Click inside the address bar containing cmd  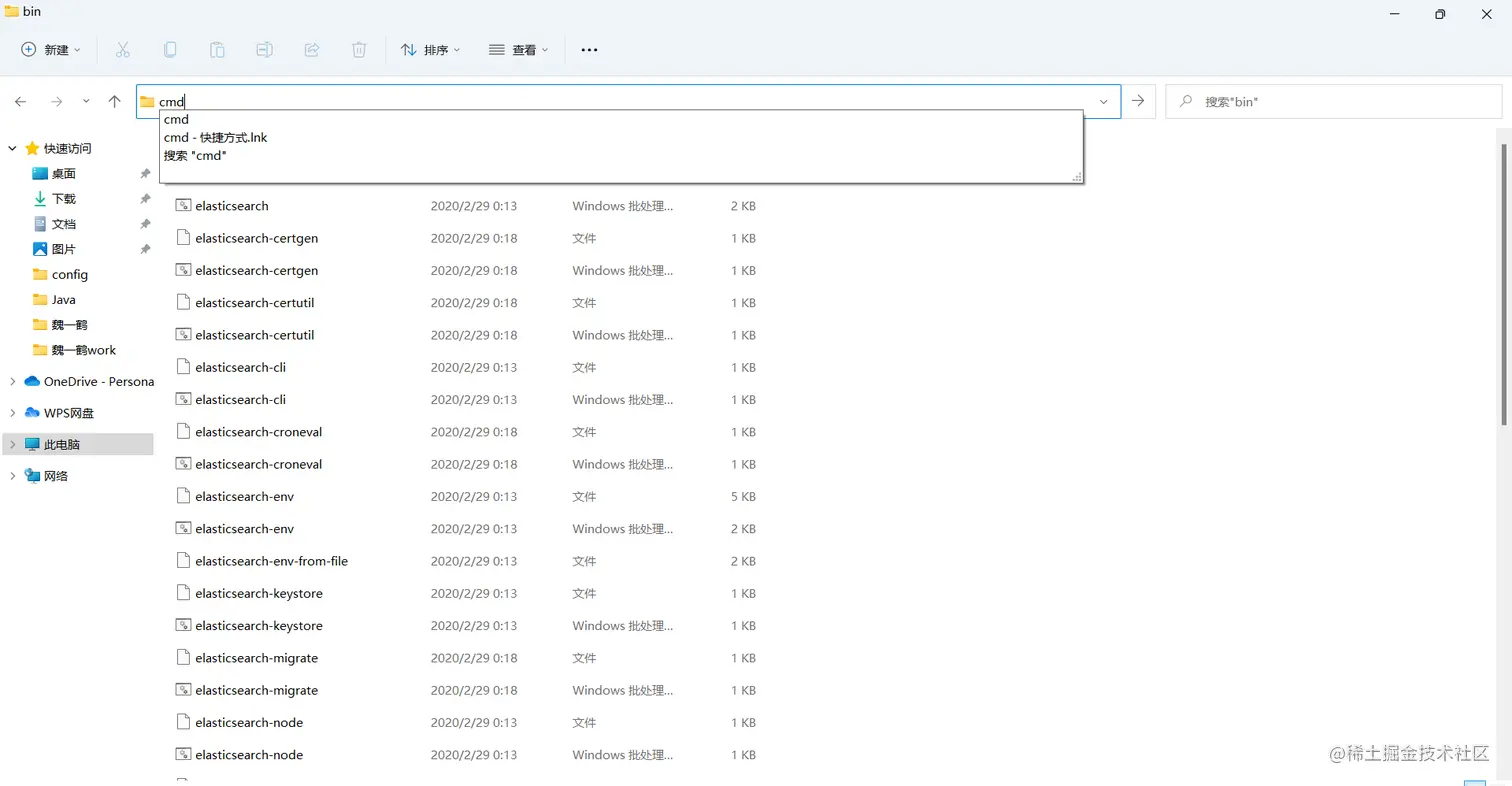pos(628,101)
